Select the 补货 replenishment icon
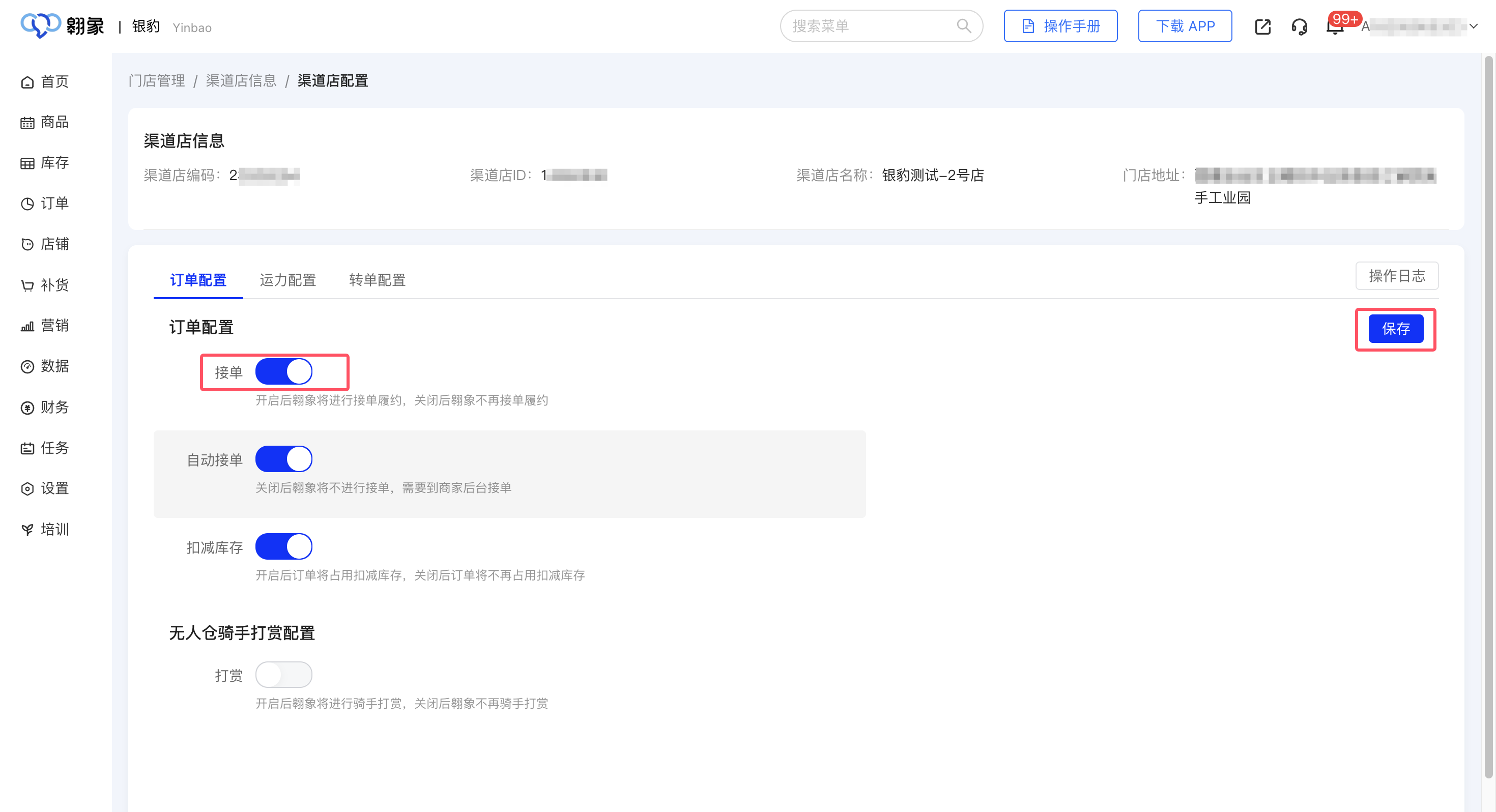 27,284
